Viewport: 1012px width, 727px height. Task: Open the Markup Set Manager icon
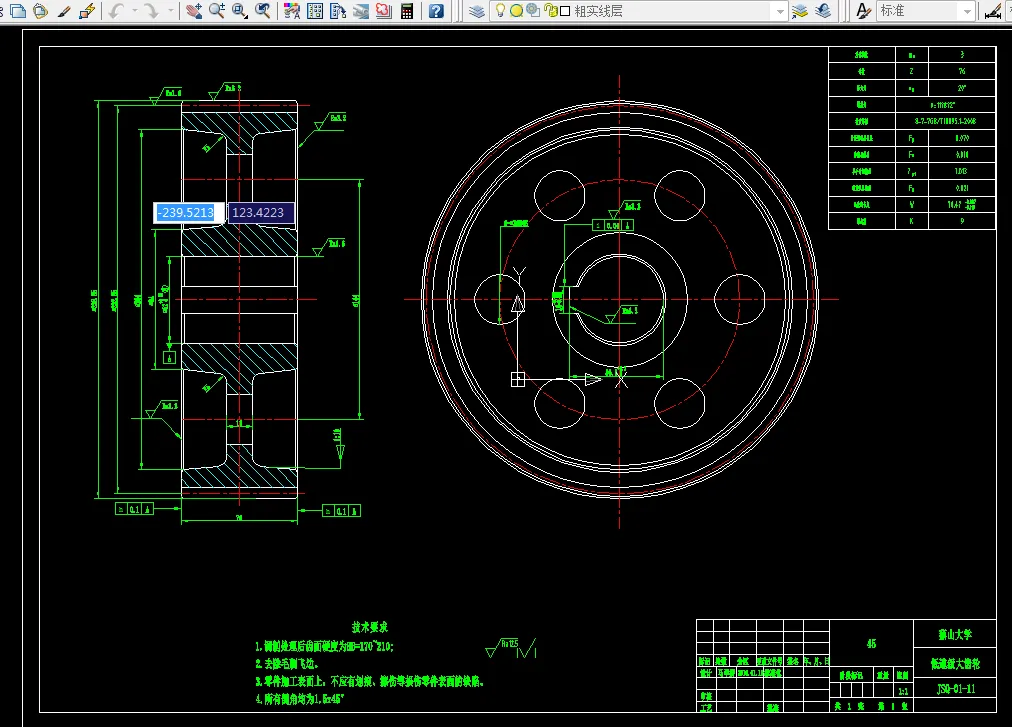tap(383, 11)
